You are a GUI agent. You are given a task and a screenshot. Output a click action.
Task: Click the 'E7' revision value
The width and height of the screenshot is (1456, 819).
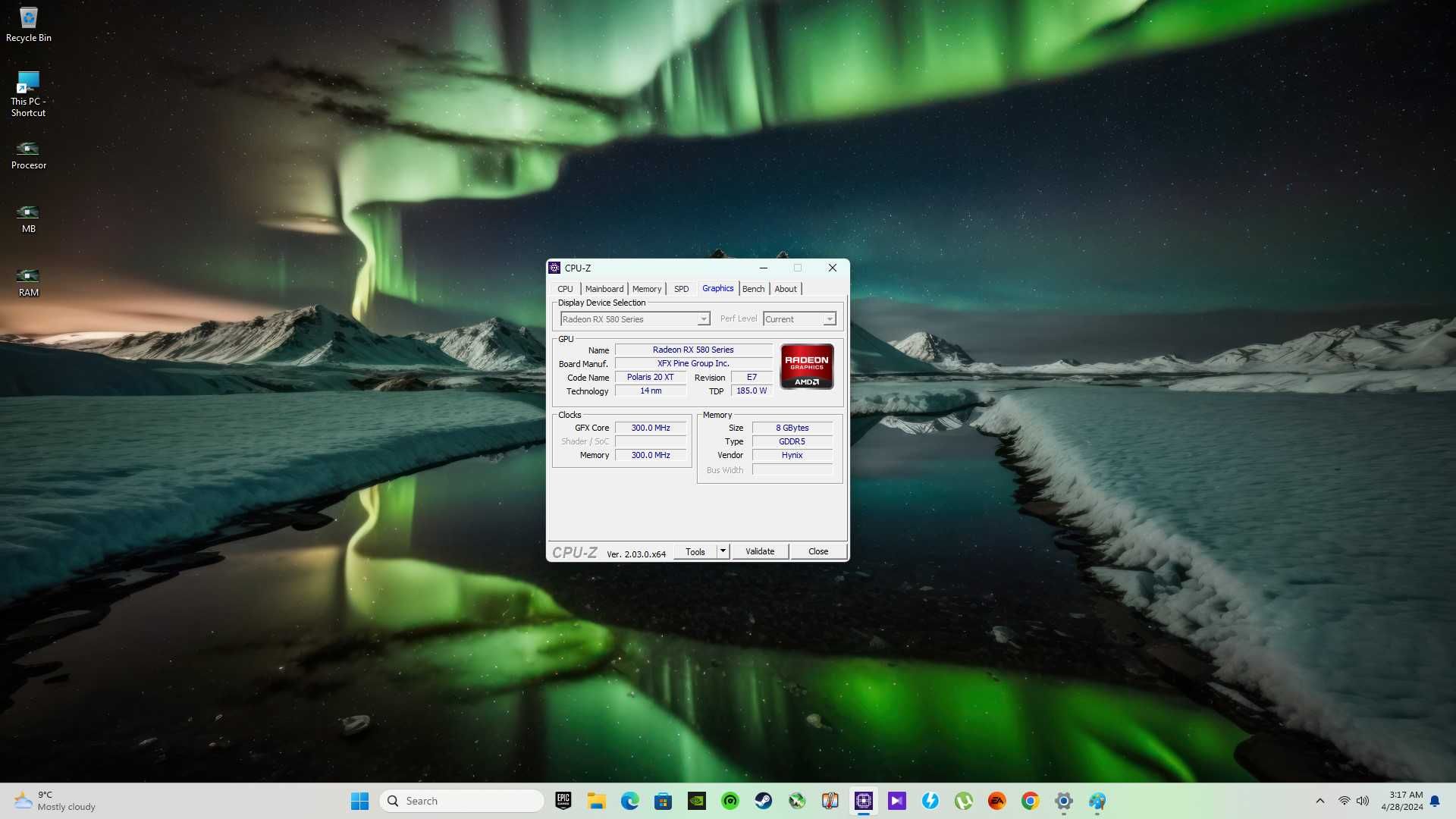(x=752, y=377)
